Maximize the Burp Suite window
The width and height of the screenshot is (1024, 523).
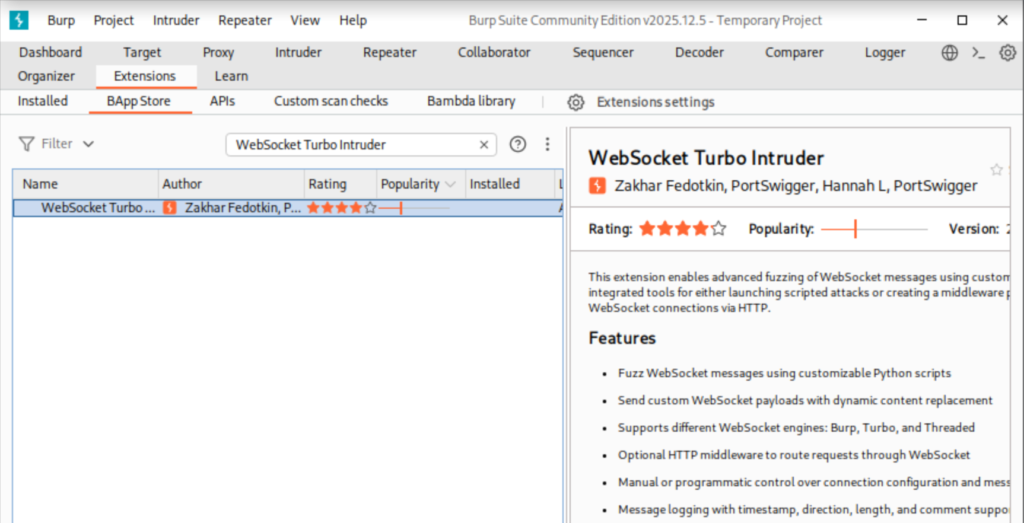point(962,20)
